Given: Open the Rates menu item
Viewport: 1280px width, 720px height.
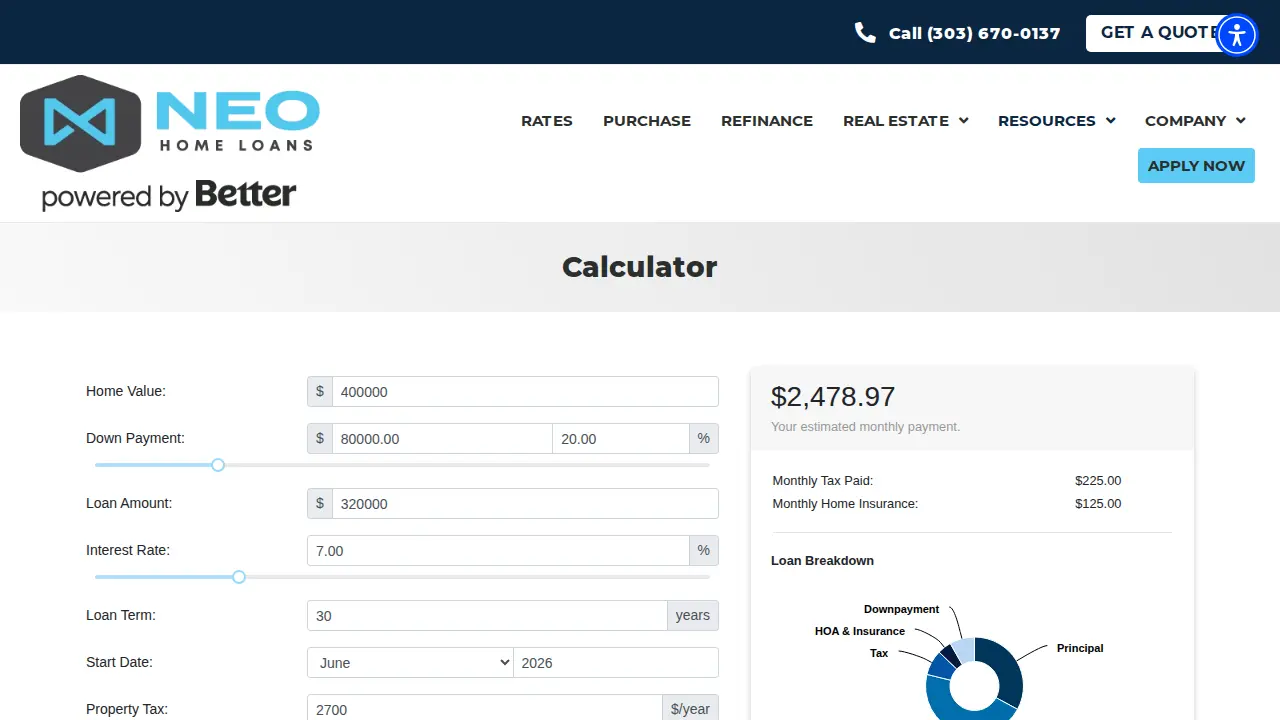Looking at the screenshot, I should [x=547, y=121].
